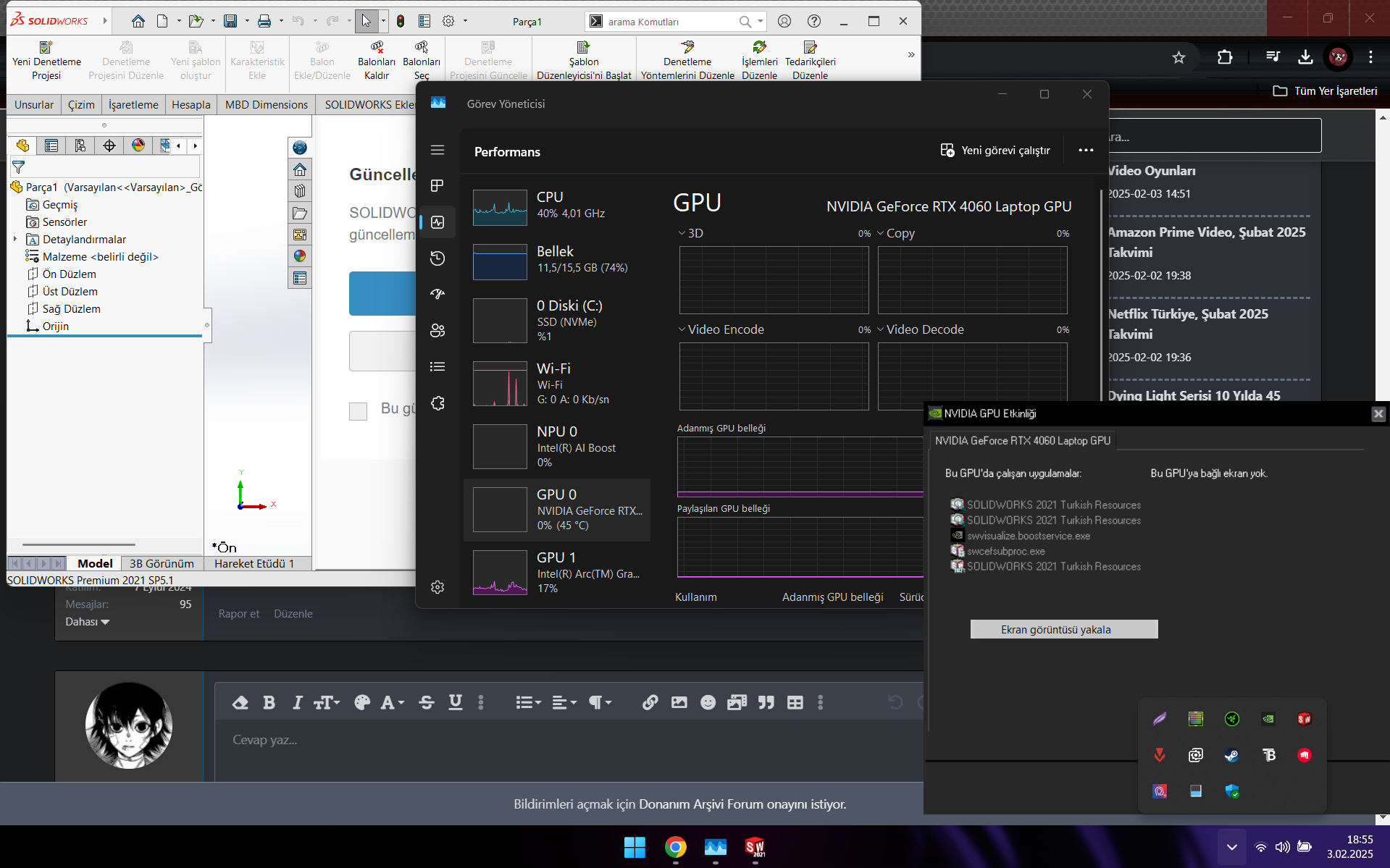Expand the Detaylandırmalar tree node

click(15, 239)
